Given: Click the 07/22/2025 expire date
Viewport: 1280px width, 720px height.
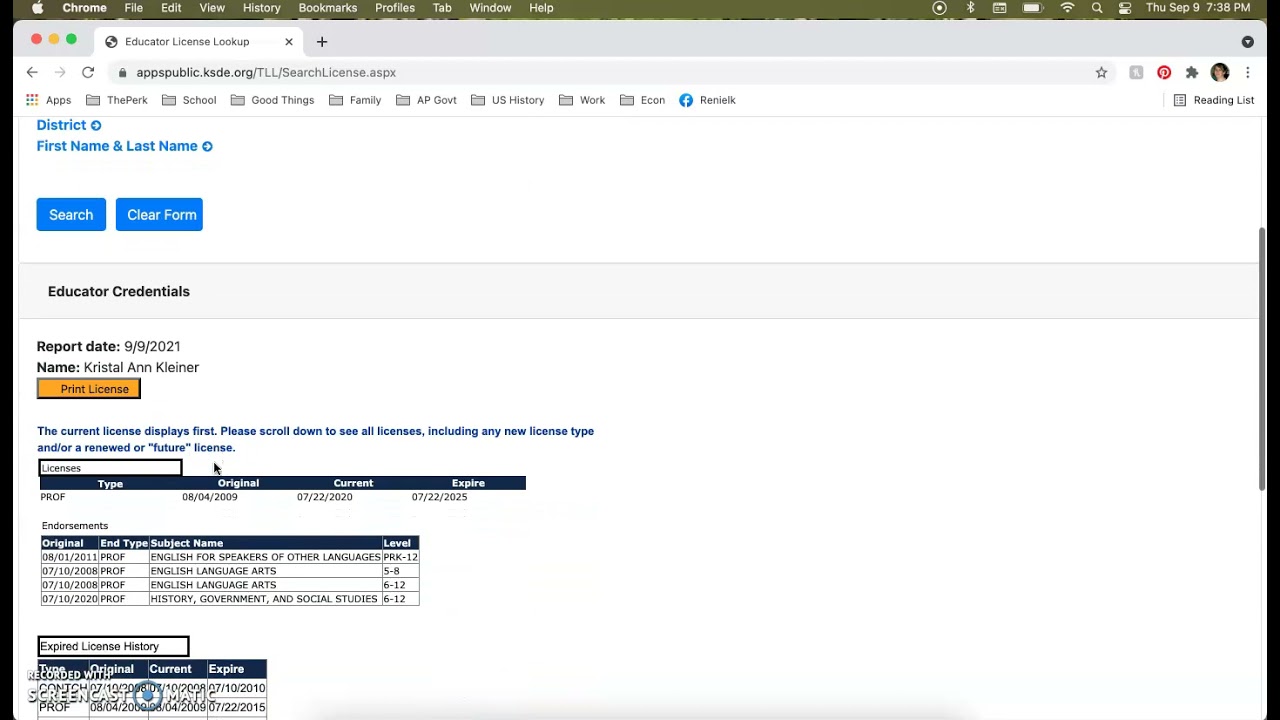Looking at the screenshot, I should (x=439, y=497).
